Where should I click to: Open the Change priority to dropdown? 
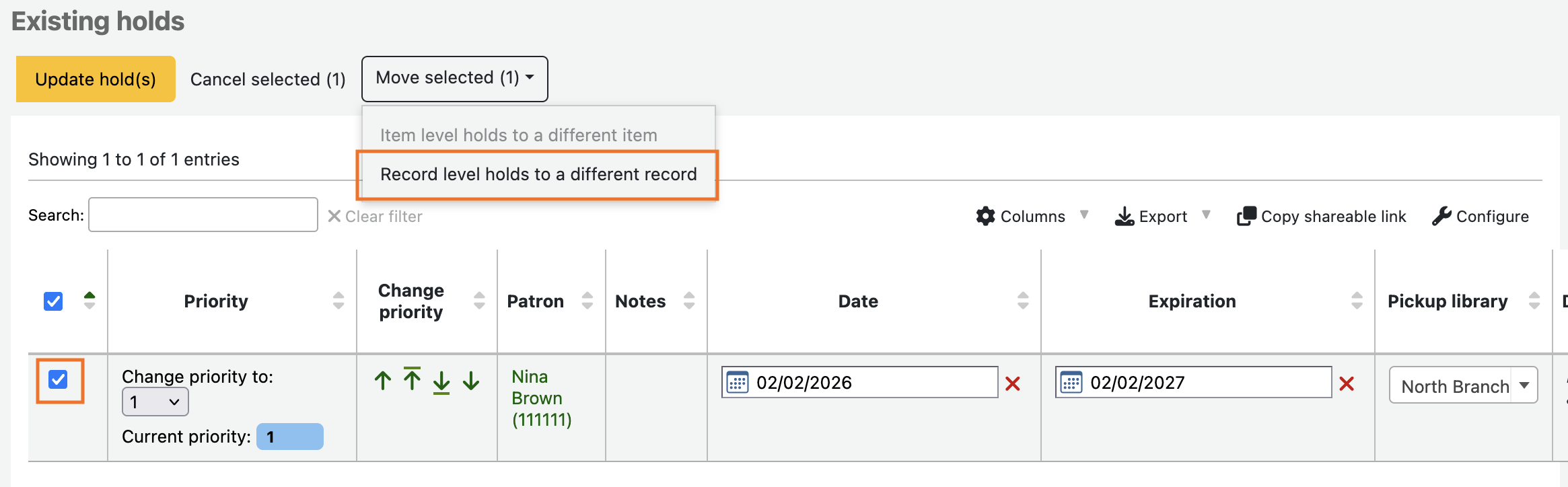(x=155, y=402)
